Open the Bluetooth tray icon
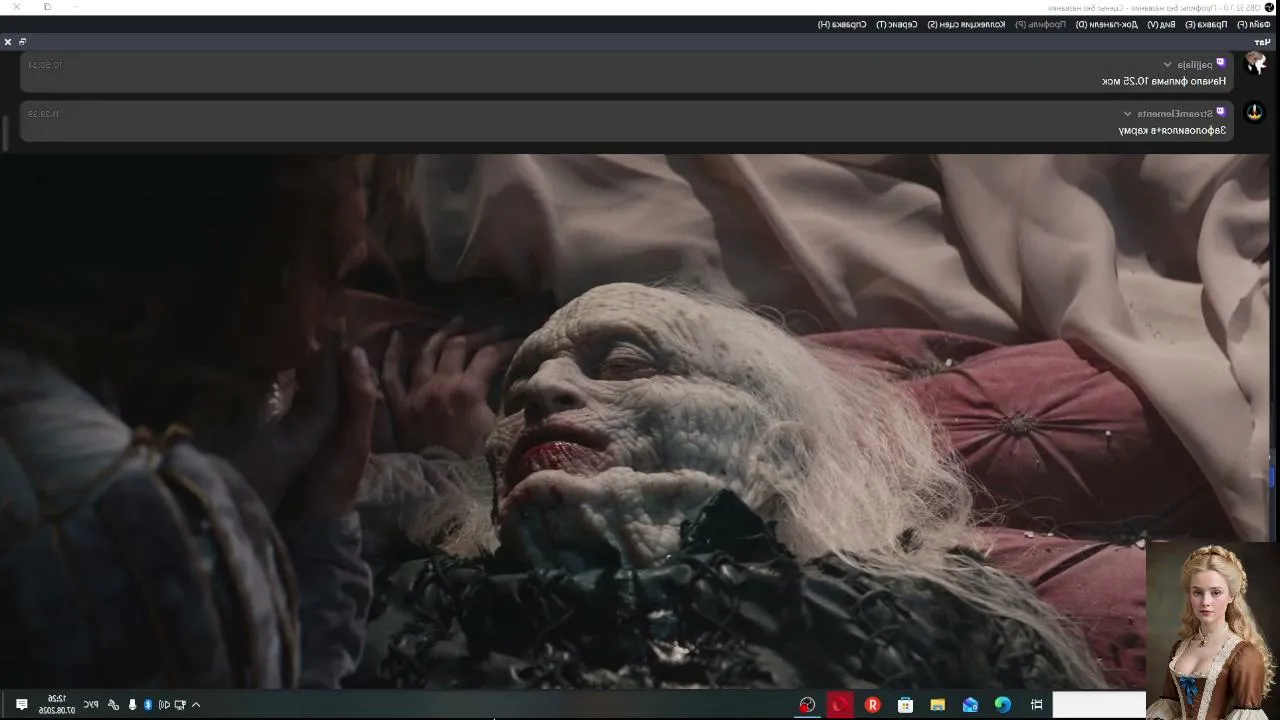Viewport: 1280px width, 720px height. pyautogui.click(x=148, y=705)
